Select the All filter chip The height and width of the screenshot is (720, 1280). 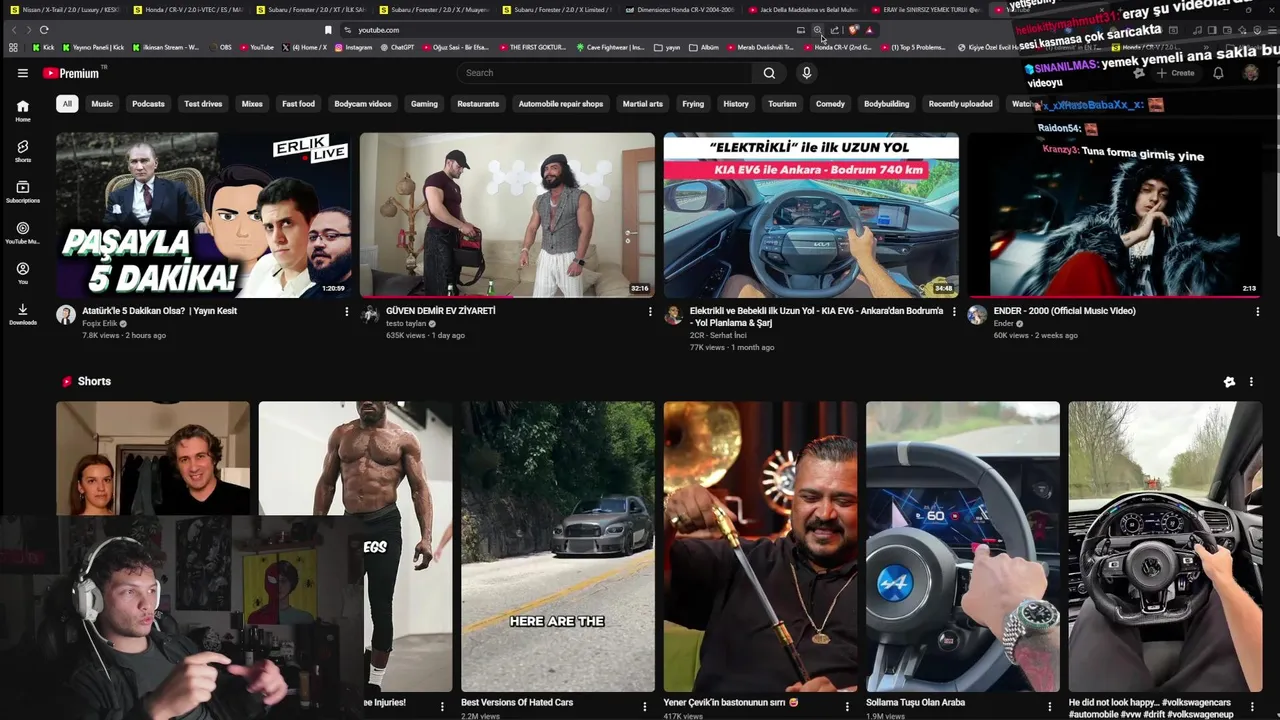tap(67, 104)
